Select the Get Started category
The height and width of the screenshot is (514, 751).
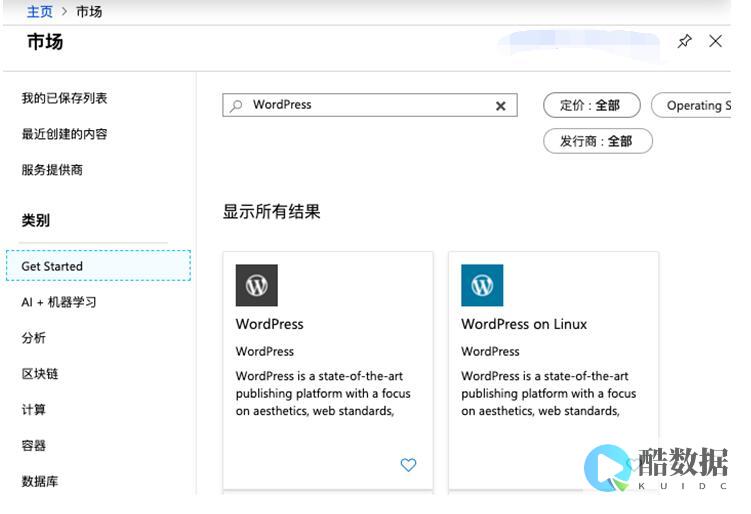point(98,265)
